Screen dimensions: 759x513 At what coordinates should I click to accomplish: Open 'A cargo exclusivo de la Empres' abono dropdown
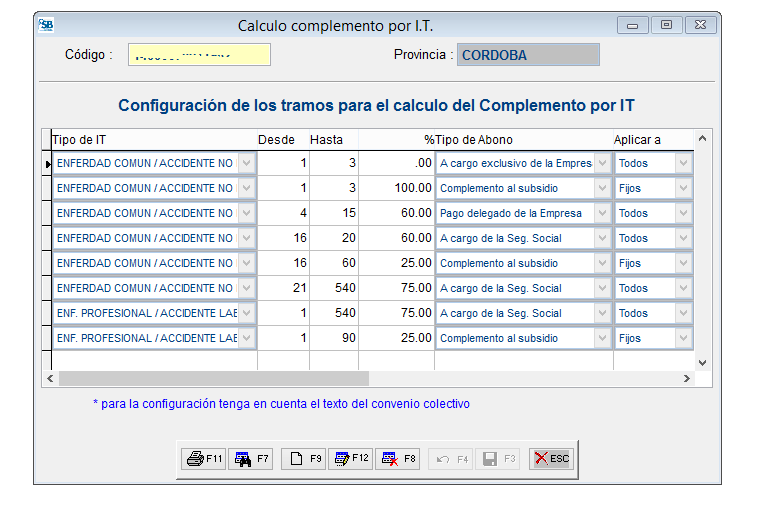coord(603,163)
